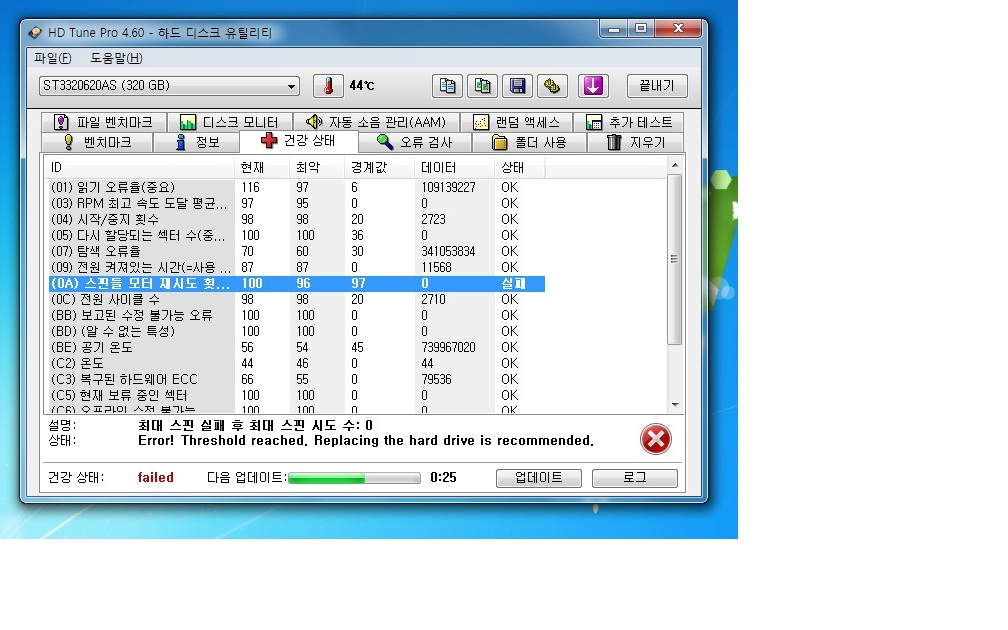Select the 건강 상태 tab
This screenshot has height=630, width=1008.
coord(298,141)
